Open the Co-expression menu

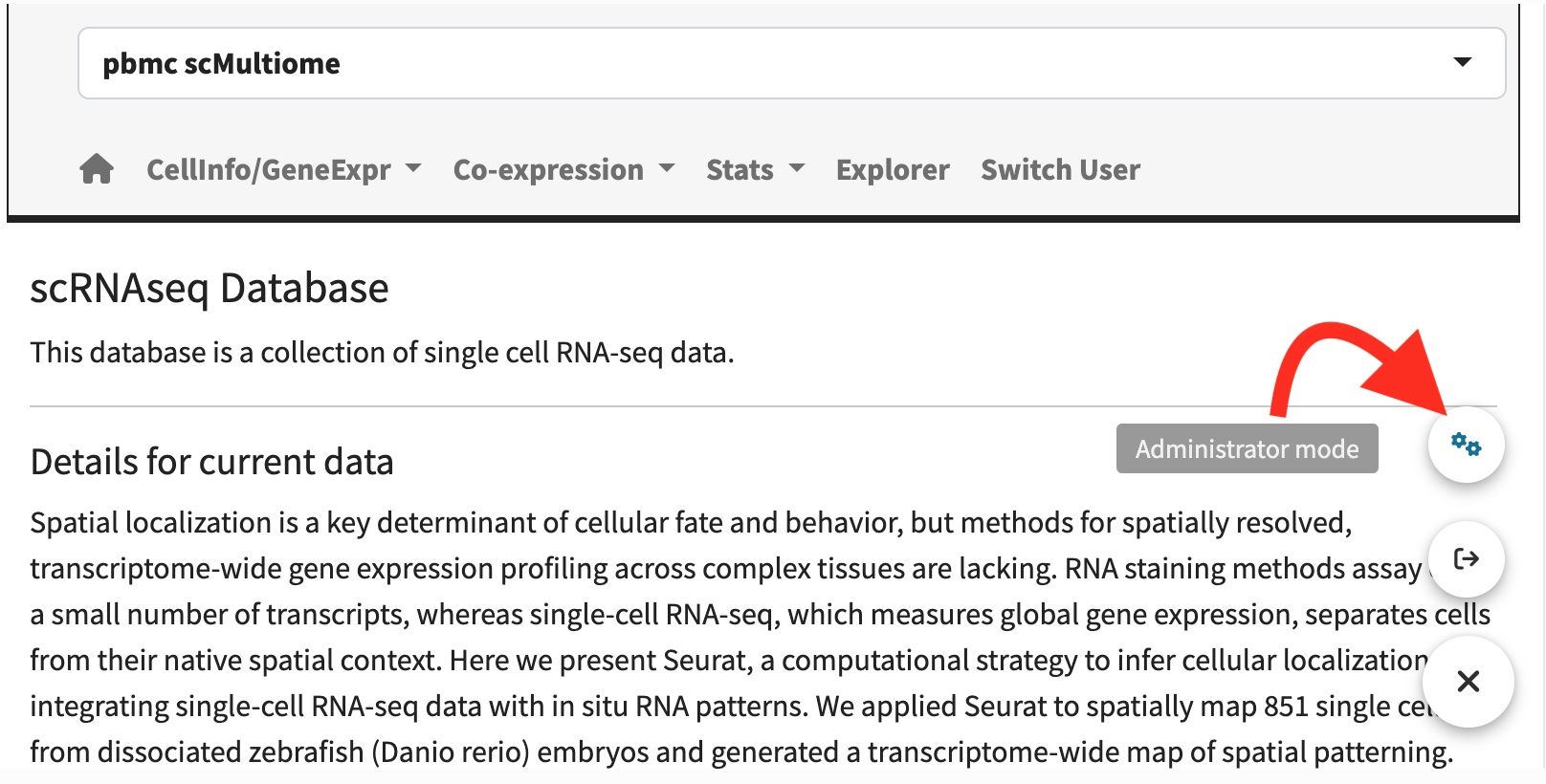click(548, 169)
